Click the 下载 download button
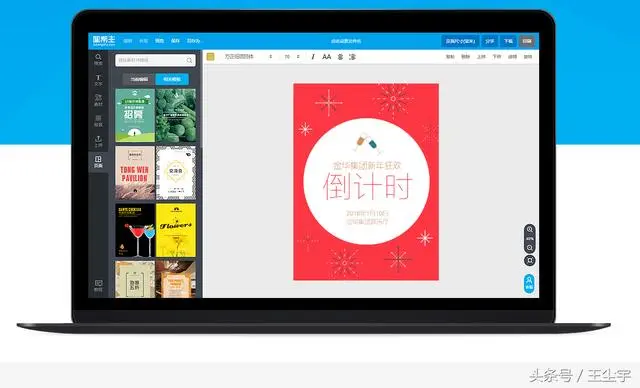 click(508, 41)
